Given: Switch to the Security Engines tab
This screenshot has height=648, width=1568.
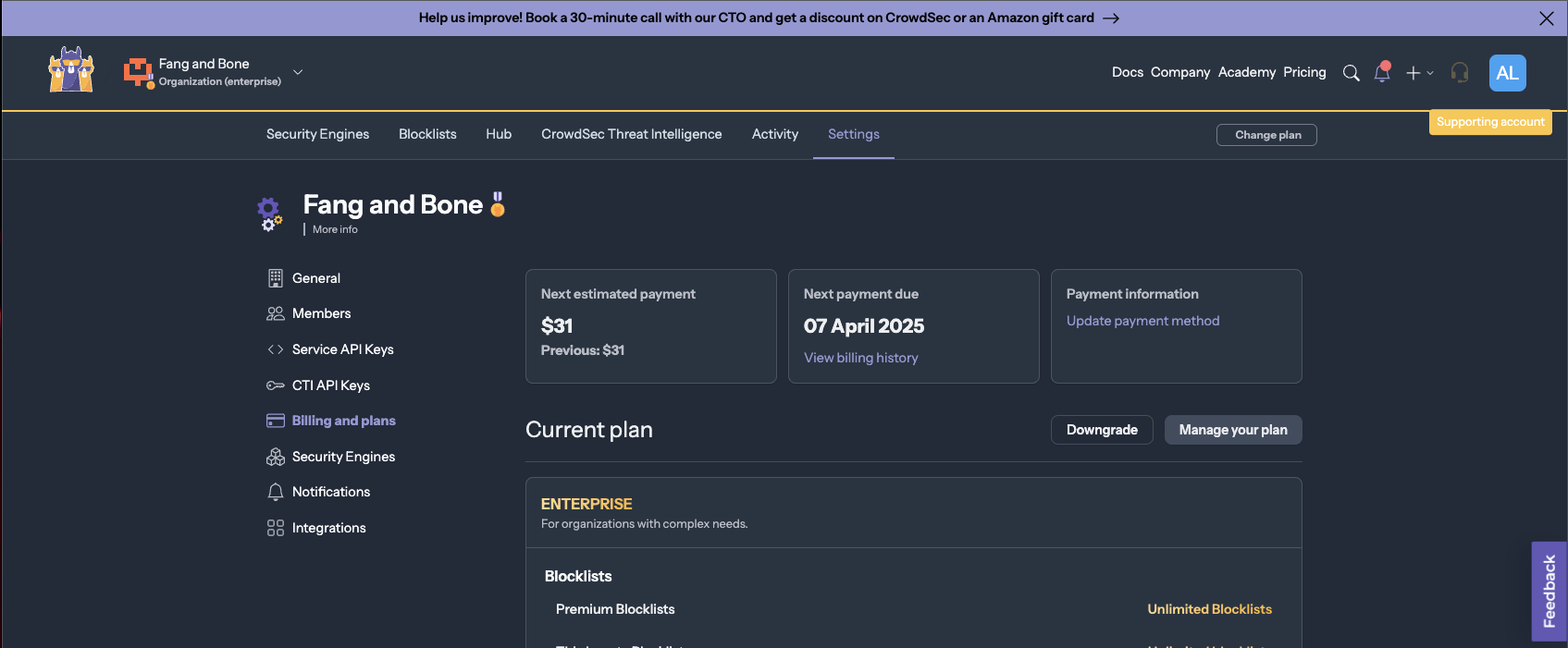Looking at the screenshot, I should [x=317, y=134].
